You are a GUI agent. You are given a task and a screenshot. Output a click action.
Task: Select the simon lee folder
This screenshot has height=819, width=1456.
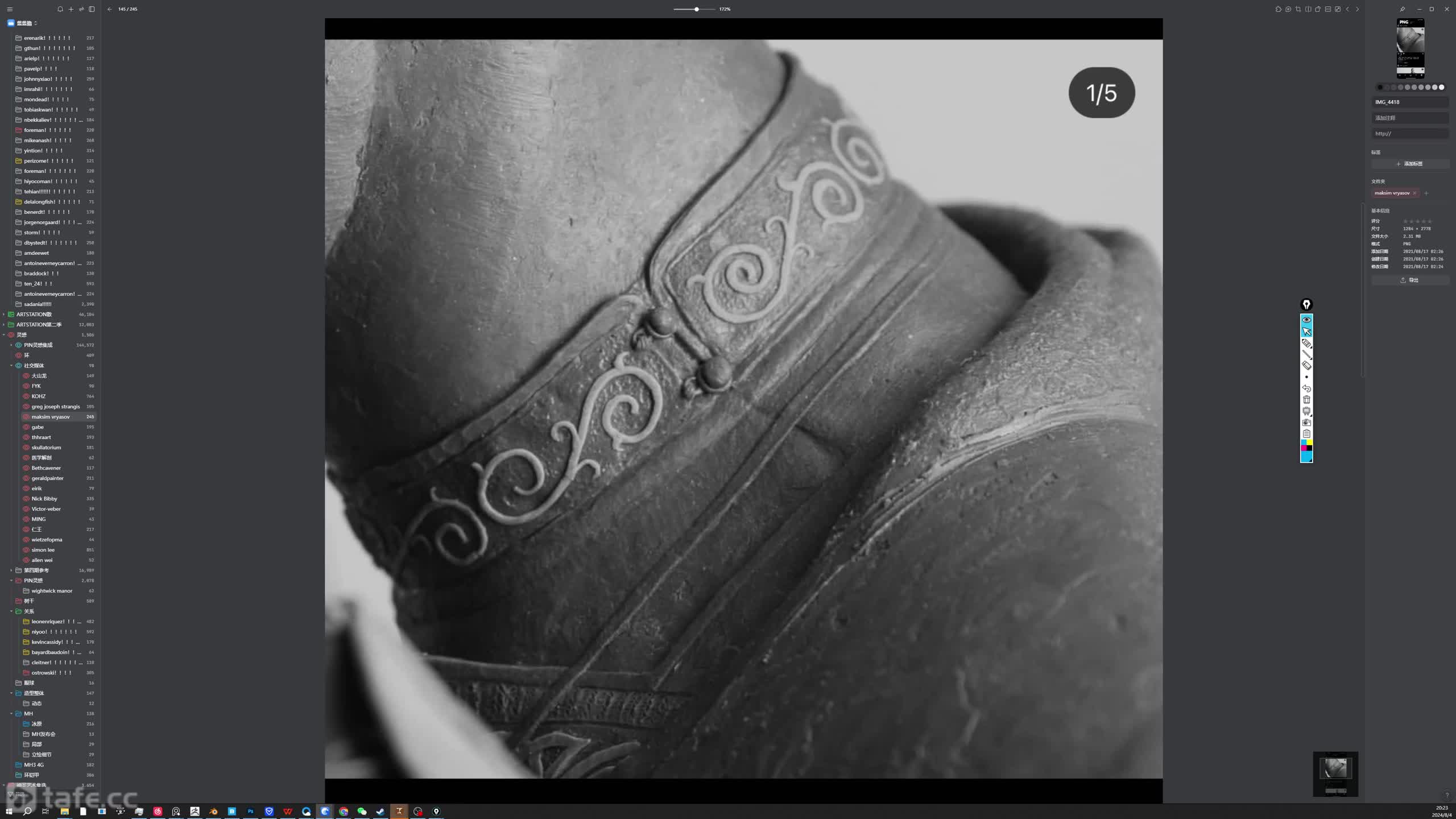tap(43, 550)
